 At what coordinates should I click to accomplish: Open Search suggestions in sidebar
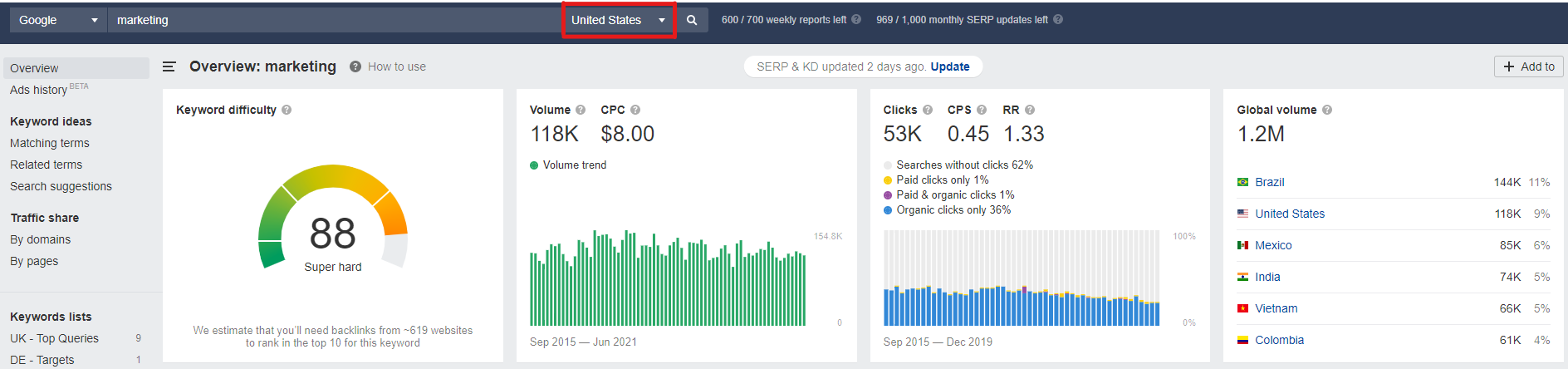(61, 186)
